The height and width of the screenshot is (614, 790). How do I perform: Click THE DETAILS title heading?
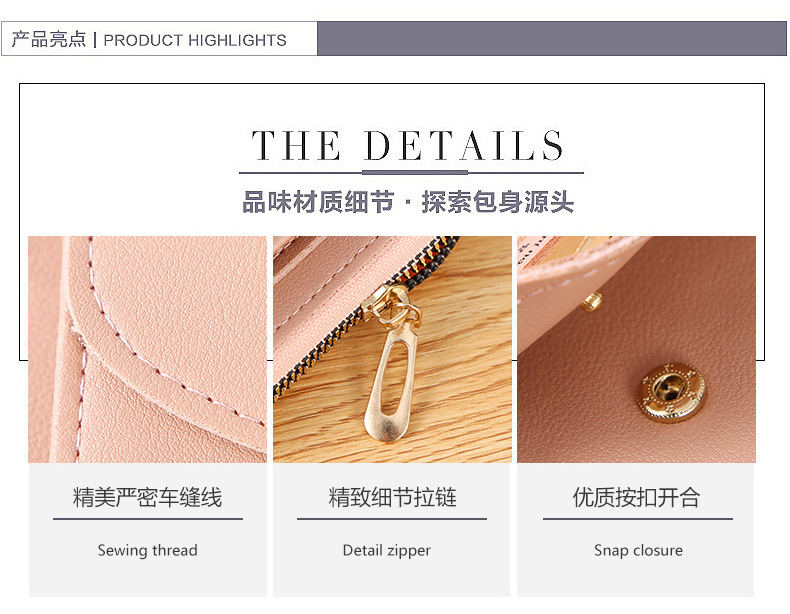click(407, 146)
